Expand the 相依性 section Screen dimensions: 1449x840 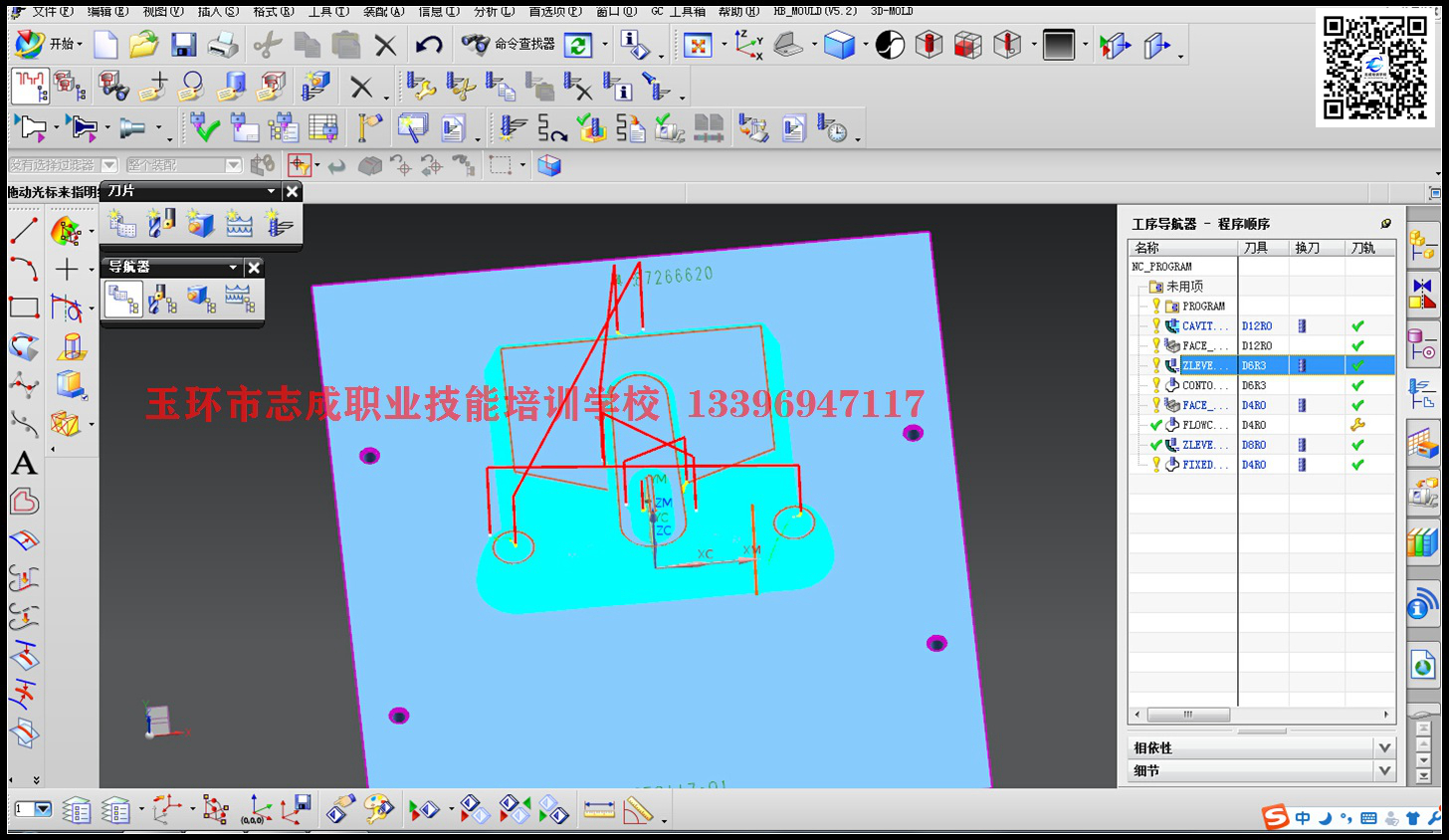click(1384, 747)
